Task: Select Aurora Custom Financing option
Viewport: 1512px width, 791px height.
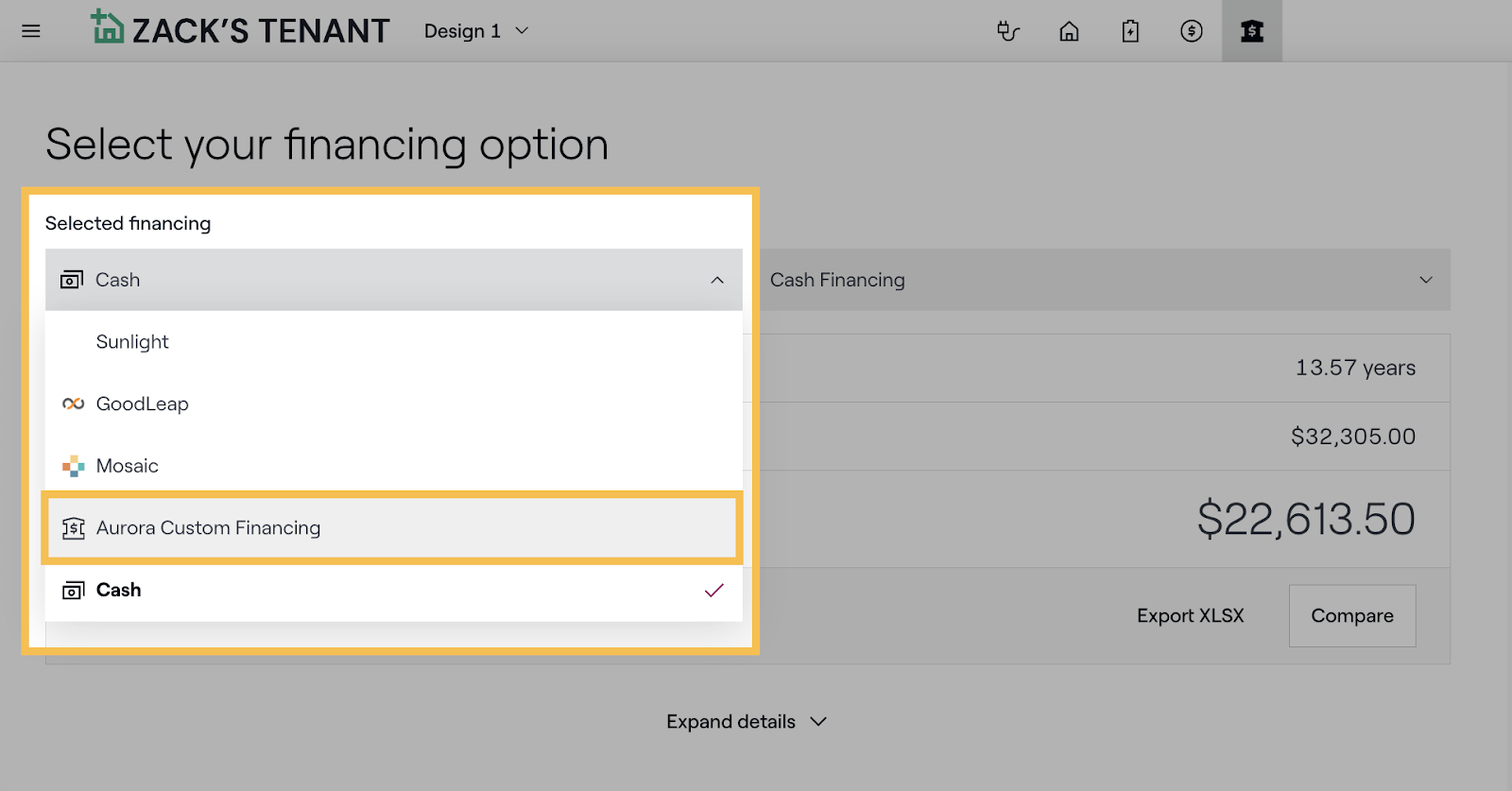Action: tap(208, 527)
